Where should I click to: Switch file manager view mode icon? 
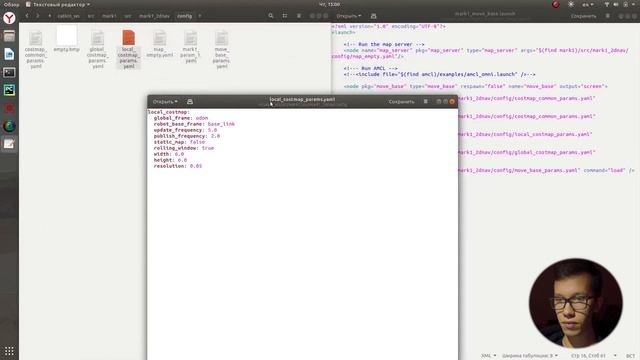point(285,16)
